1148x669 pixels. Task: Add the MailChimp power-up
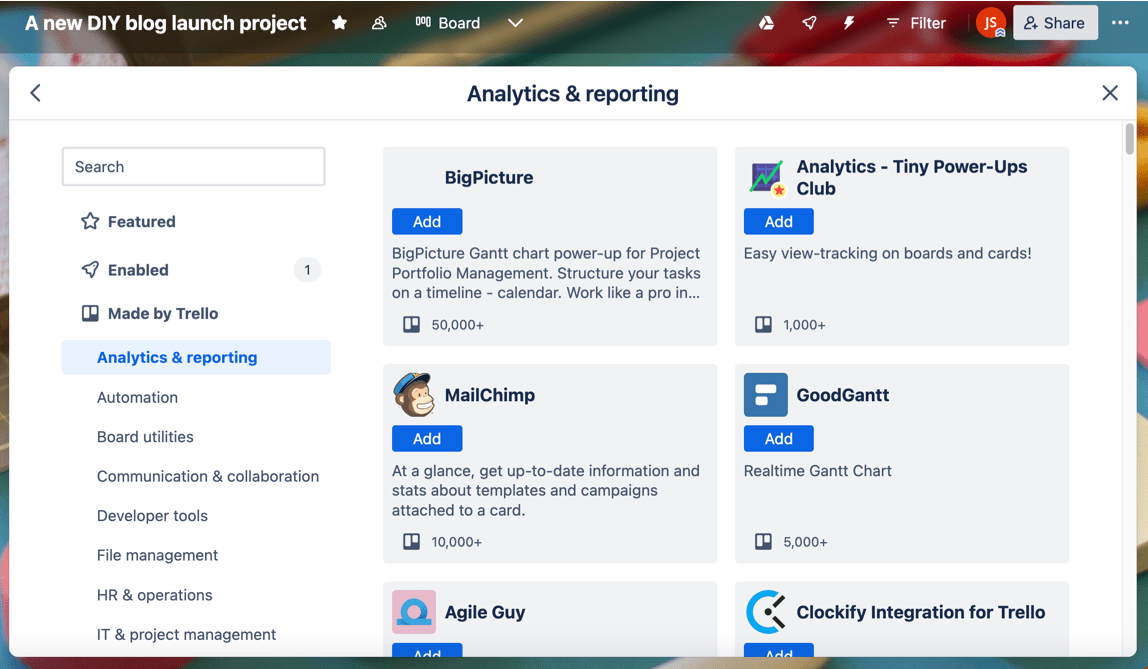pos(427,438)
